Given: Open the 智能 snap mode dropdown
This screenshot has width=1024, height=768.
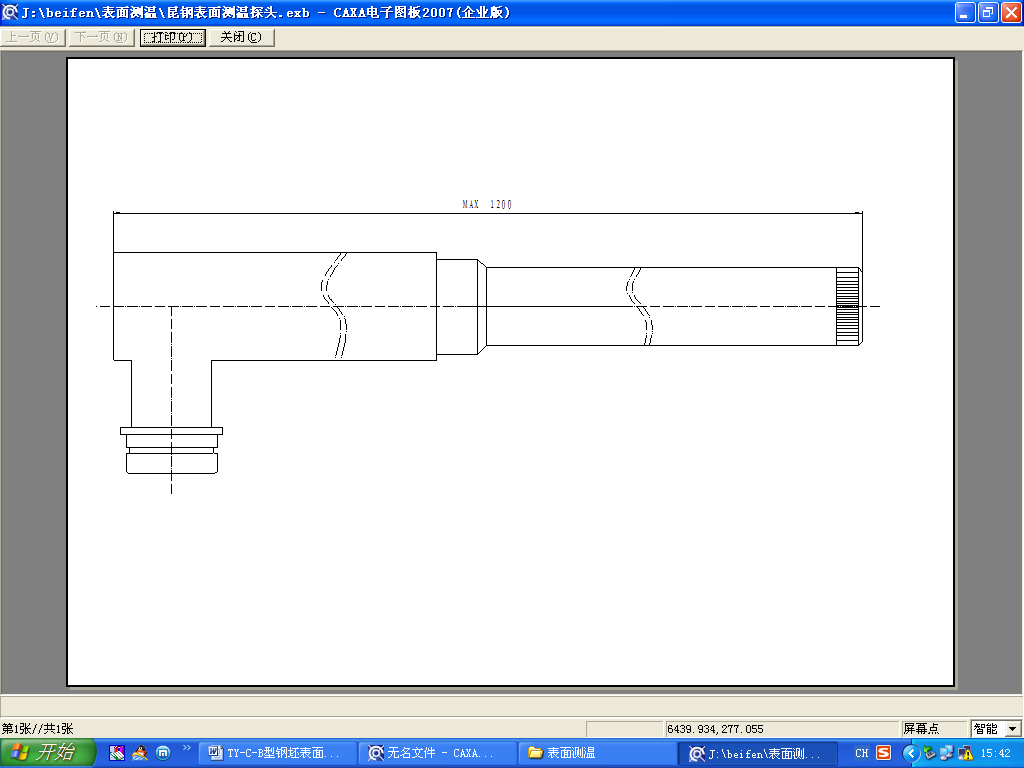Looking at the screenshot, I should click(x=1012, y=729).
